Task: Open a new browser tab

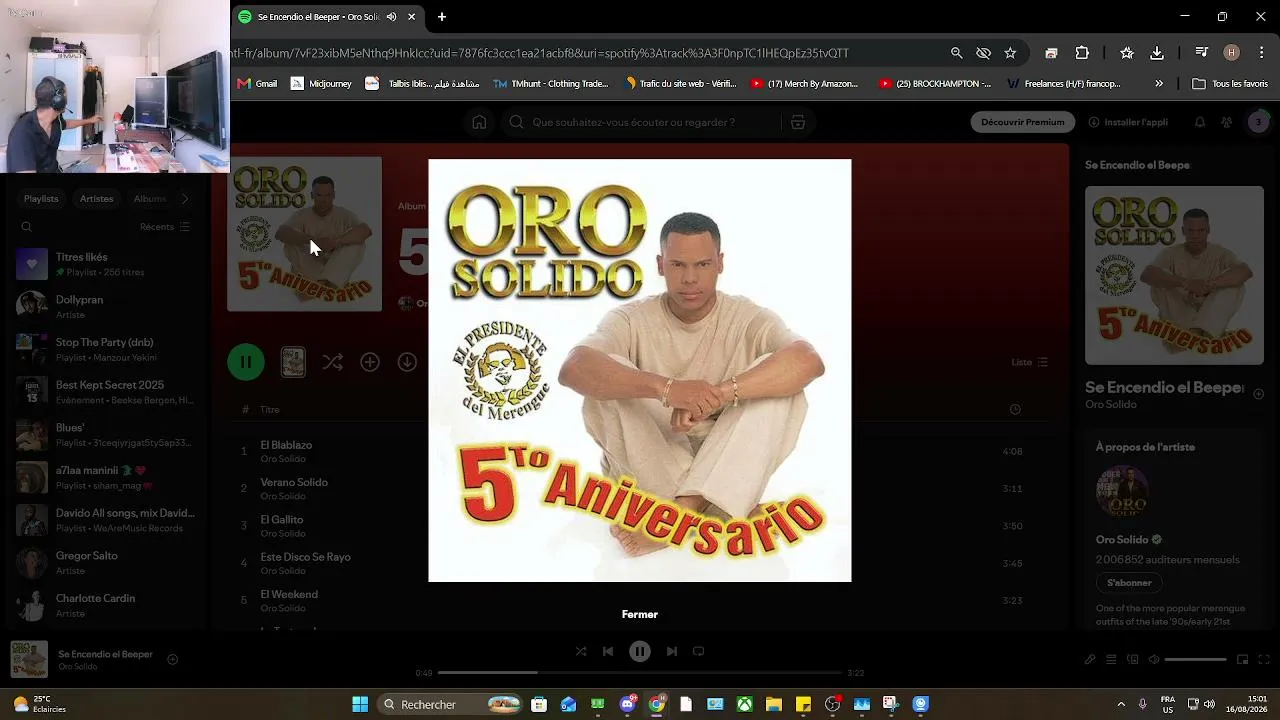Action: pyautogui.click(x=442, y=17)
